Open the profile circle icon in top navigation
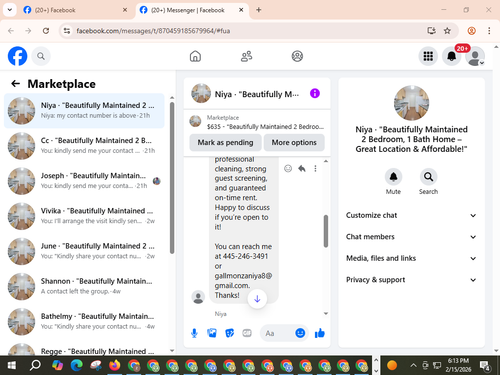Viewport: 500px width, 375px height. [x=297, y=56]
